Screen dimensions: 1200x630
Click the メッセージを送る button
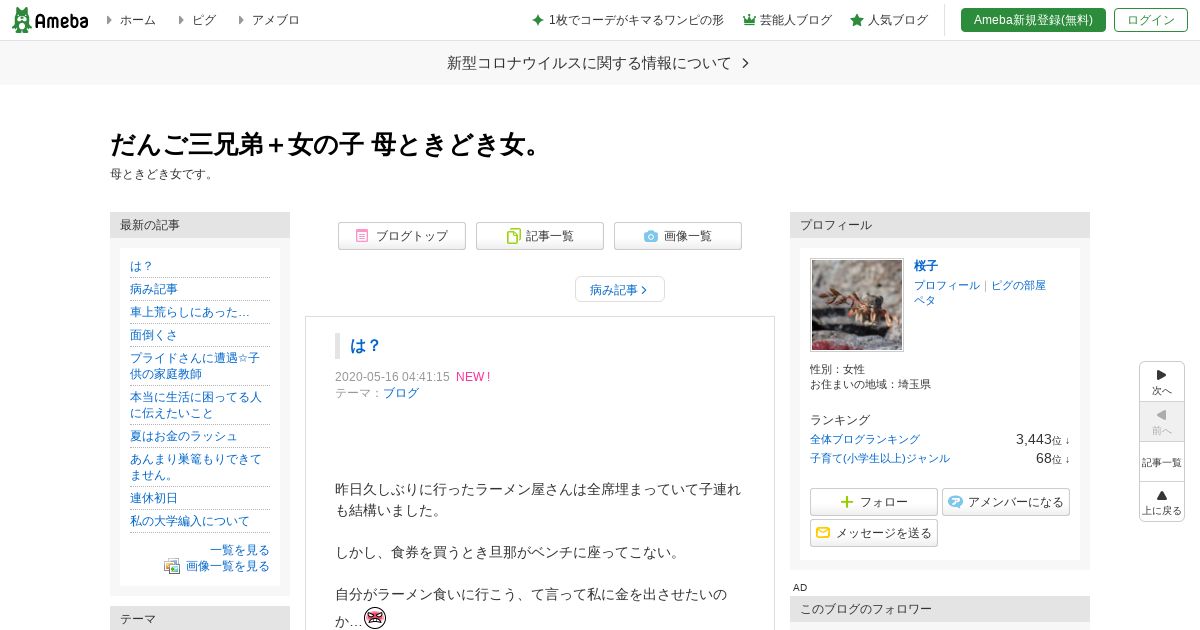click(874, 533)
